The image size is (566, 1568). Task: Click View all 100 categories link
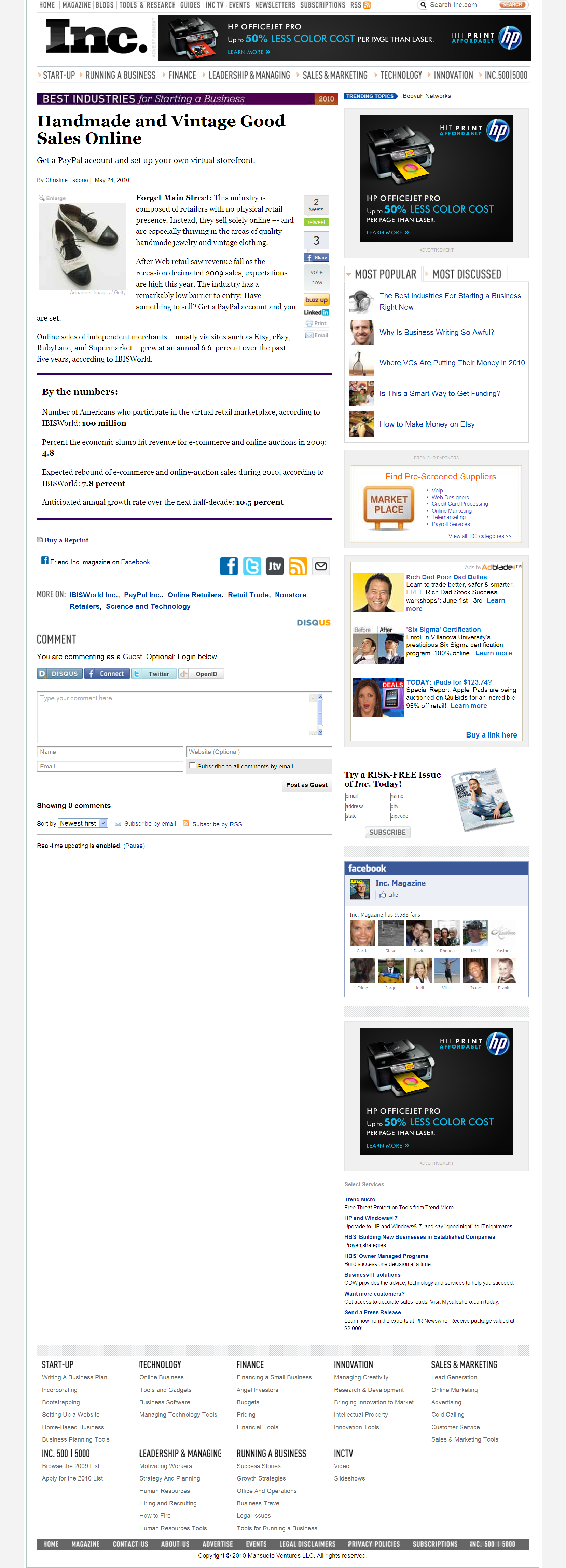click(x=480, y=536)
